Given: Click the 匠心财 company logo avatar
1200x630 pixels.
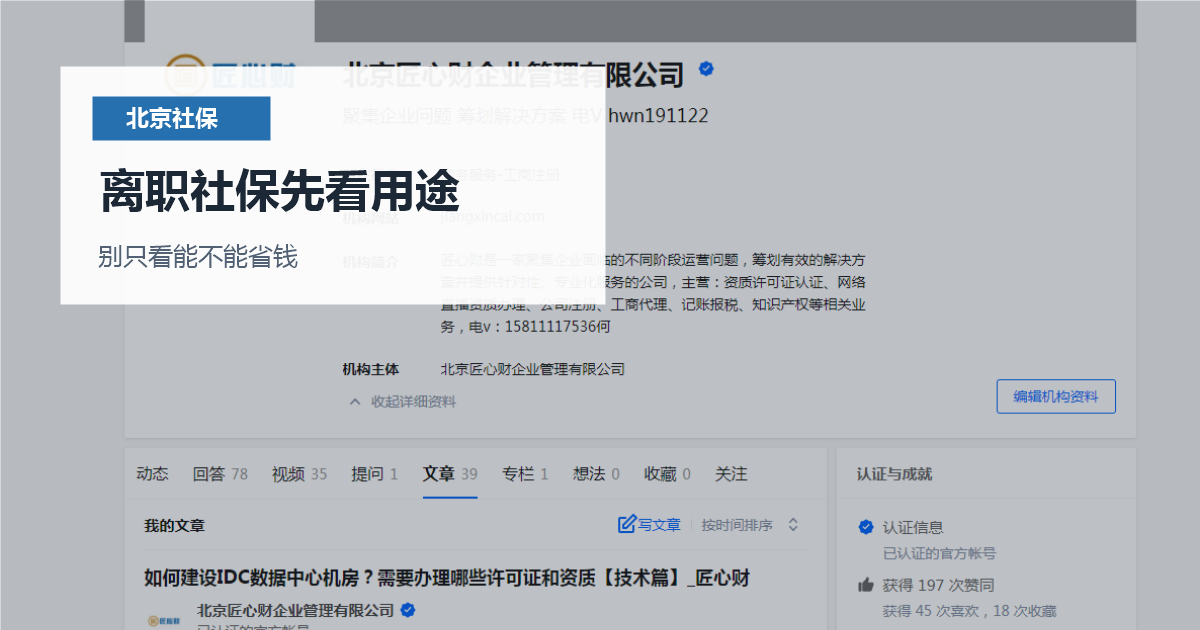Looking at the screenshot, I should tap(232, 77).
